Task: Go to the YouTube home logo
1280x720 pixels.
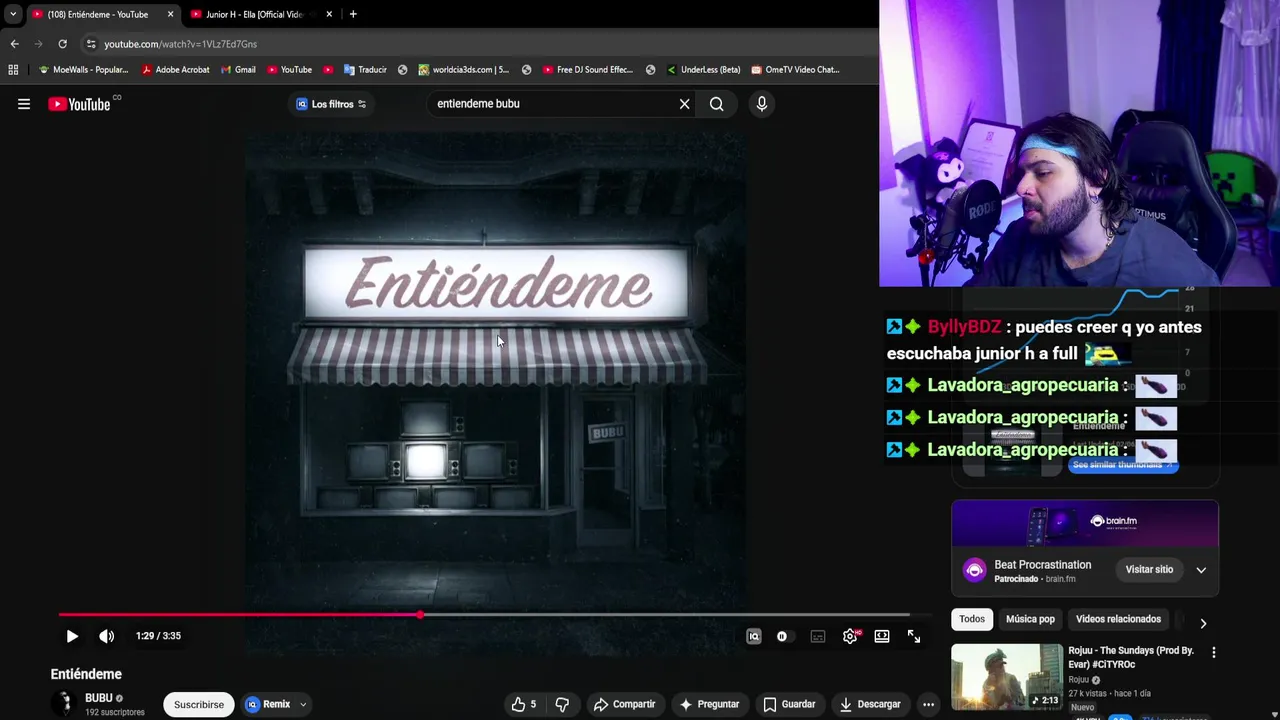Action: point(79,104)
